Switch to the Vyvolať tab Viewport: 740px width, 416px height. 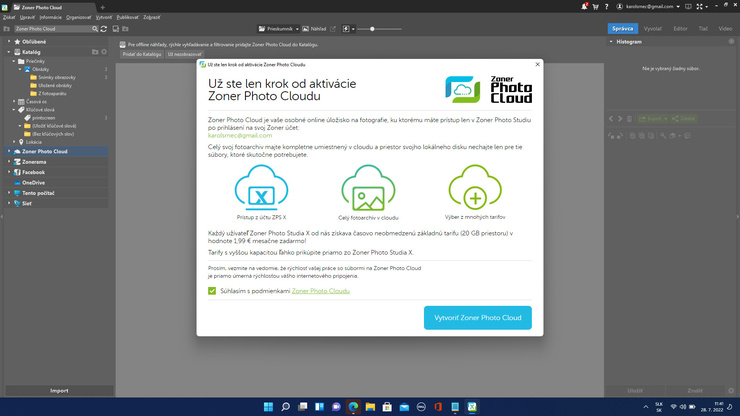tap(653, 29)
